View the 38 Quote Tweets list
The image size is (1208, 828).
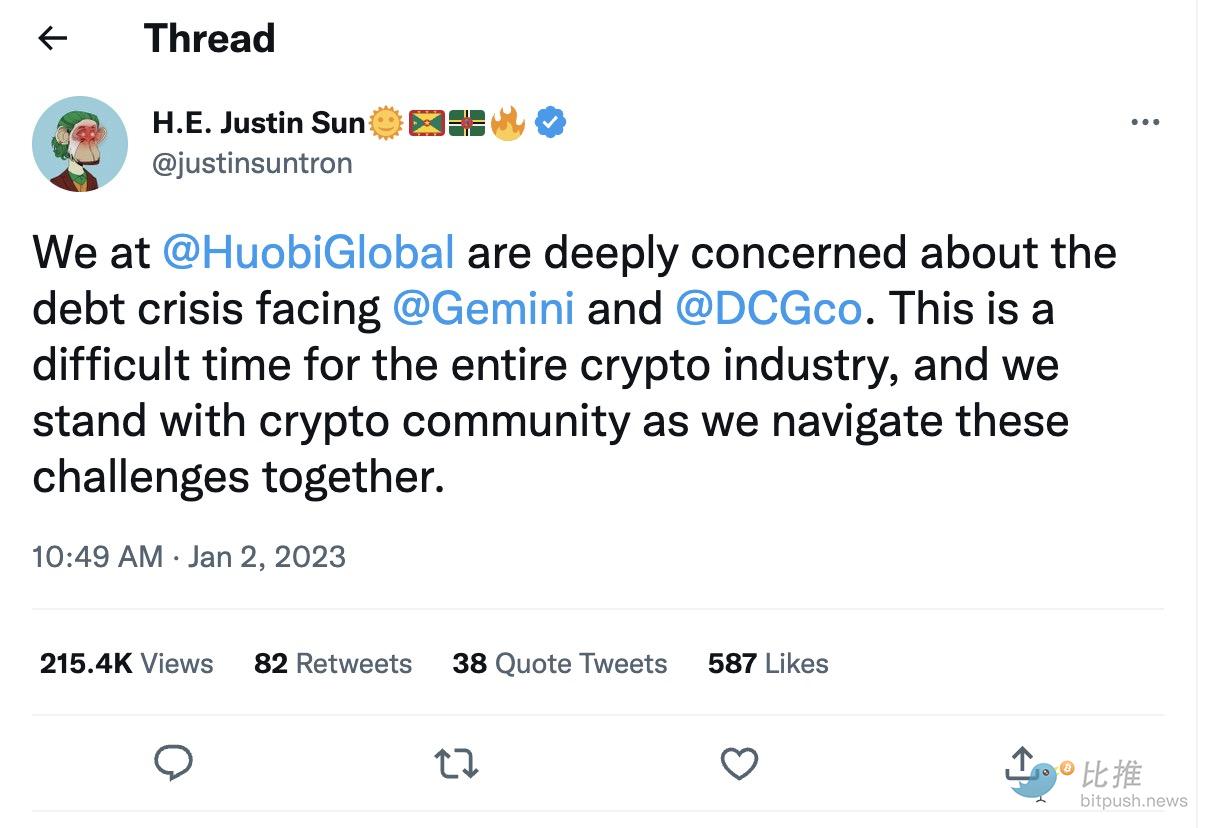click(x=559, y=663)
